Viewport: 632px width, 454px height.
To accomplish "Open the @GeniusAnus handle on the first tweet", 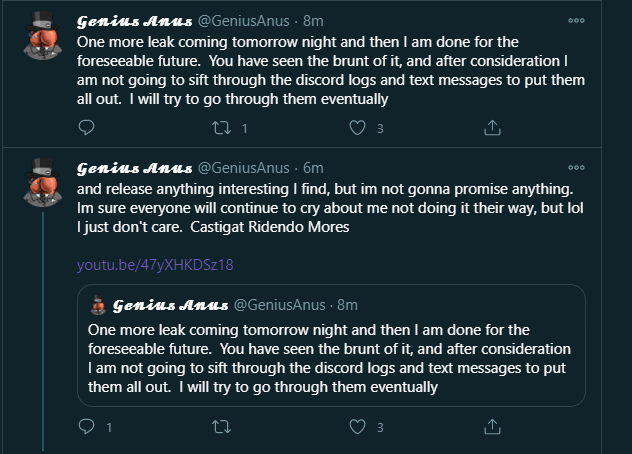I will [x=243, y=21].
